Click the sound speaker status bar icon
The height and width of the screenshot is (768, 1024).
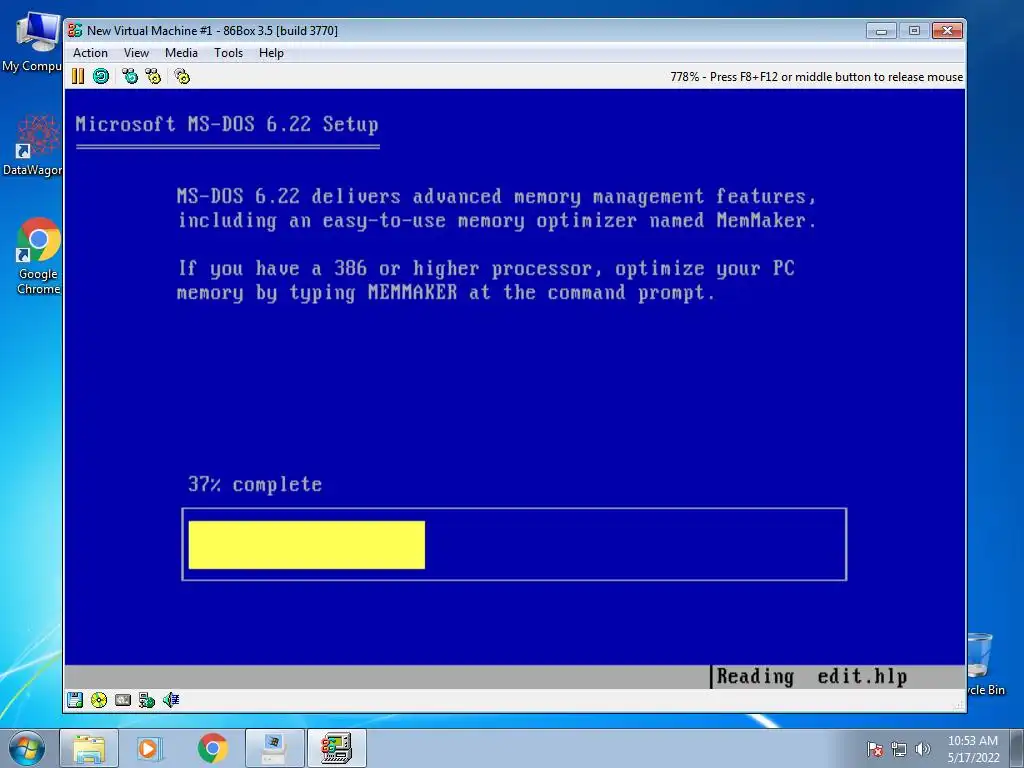171,700
